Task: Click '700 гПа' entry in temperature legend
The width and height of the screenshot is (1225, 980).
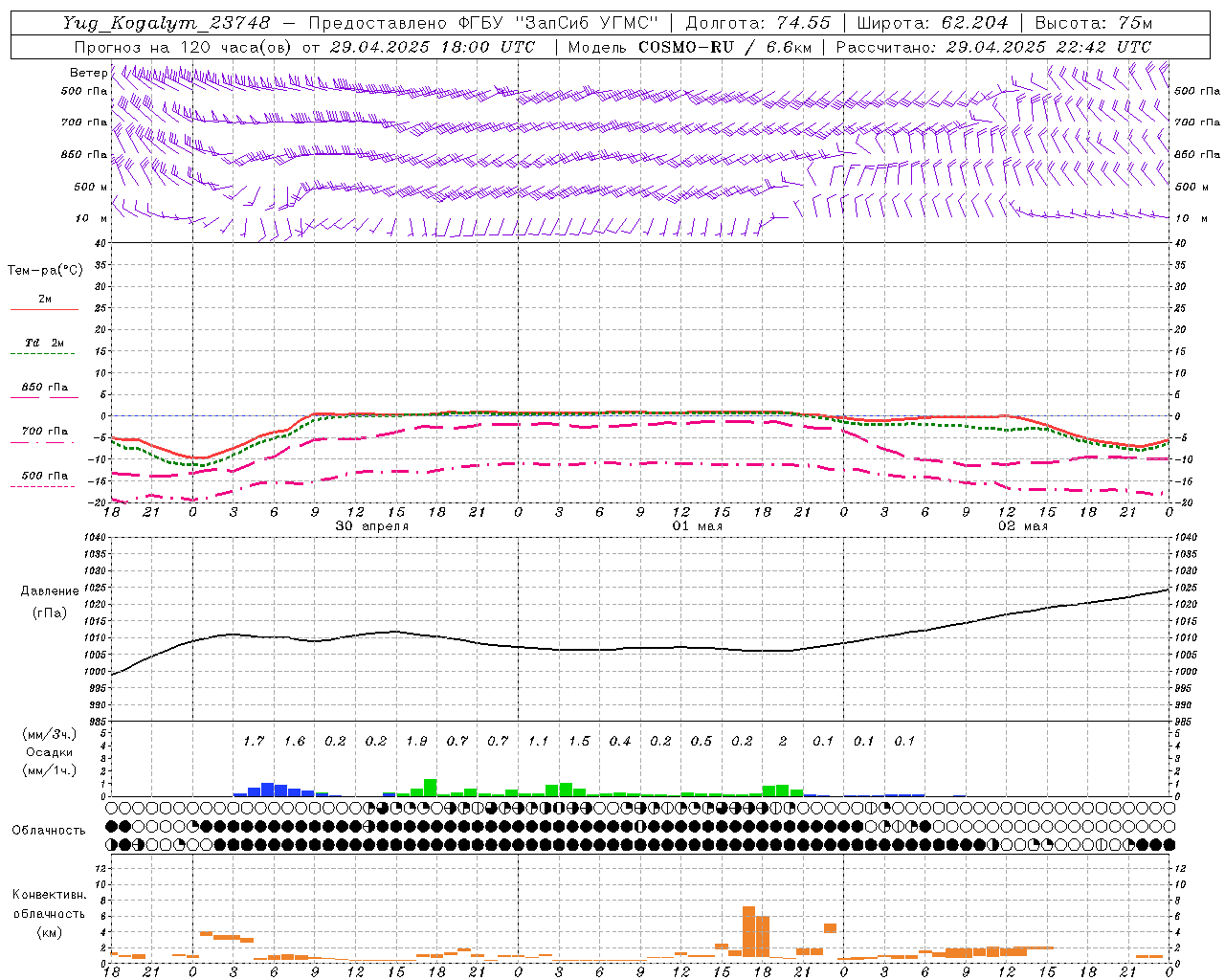Action: coord(45,432)
